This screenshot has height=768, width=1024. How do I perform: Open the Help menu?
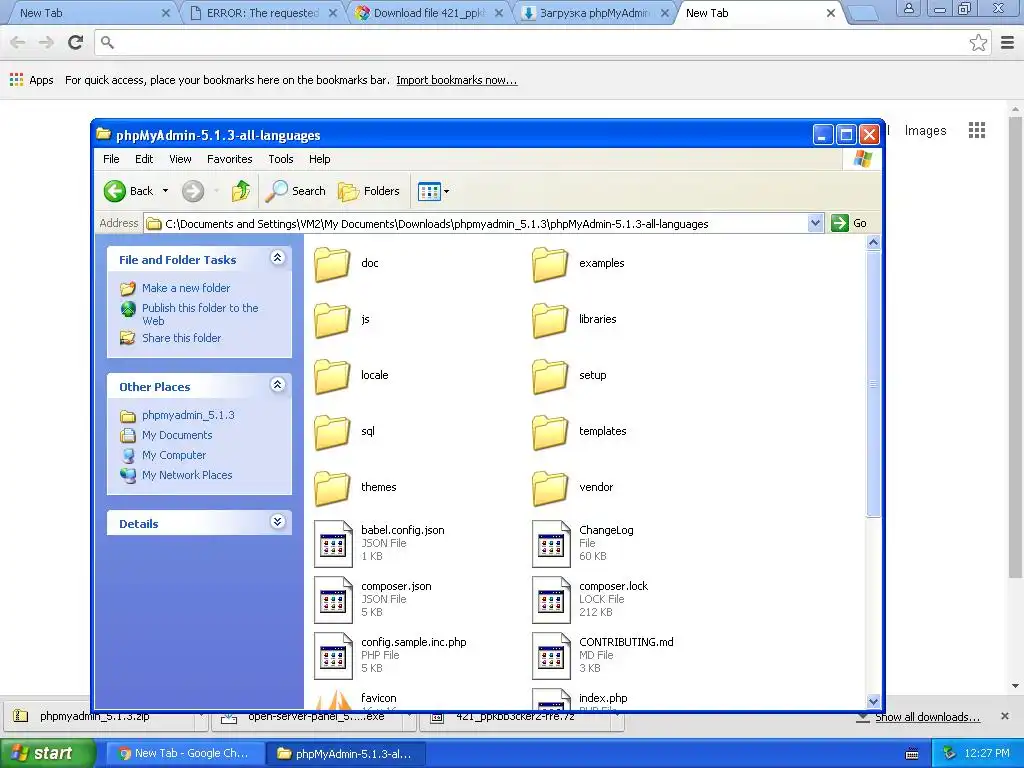[x=319, y=159]
